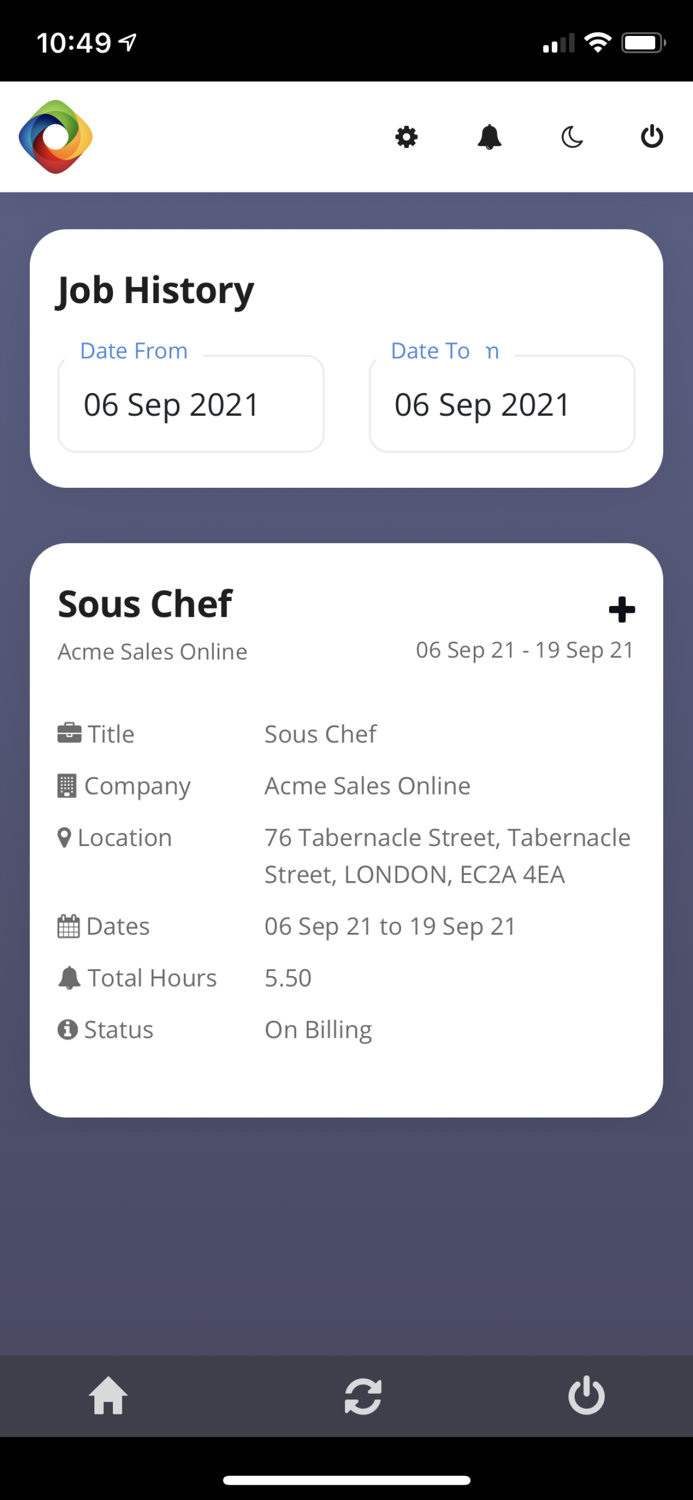Open the settings gear icon
Screen dimensions: 693x1500
[406, 137]
